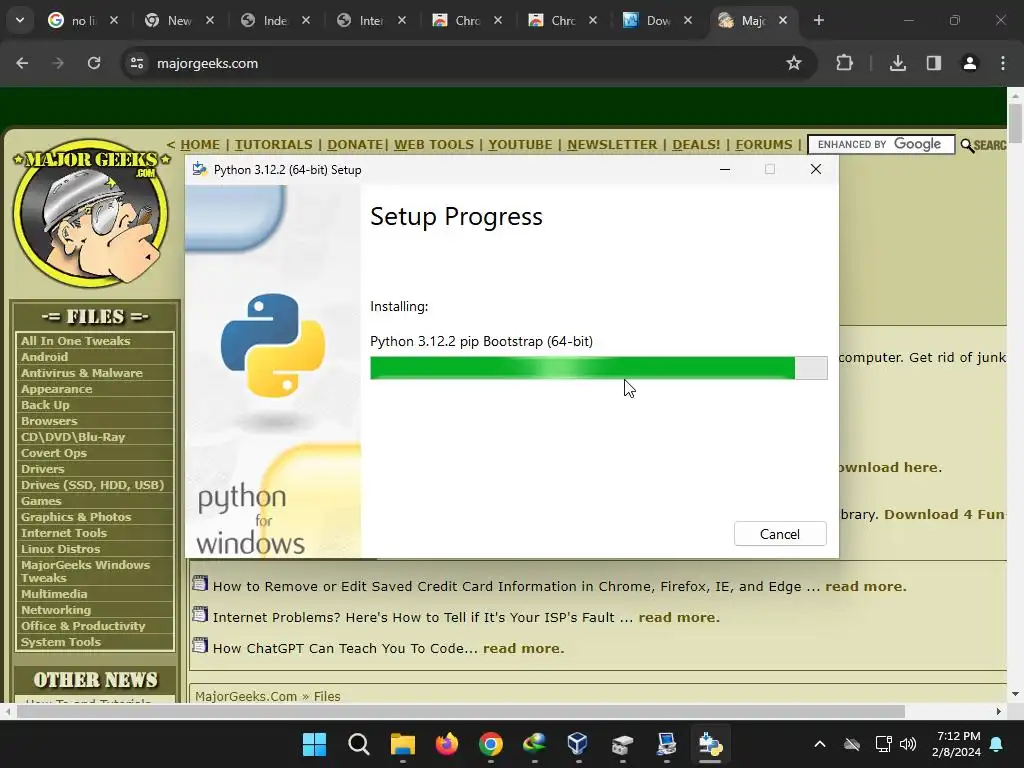Viewport: 1024px width, 768px height.
Task: Open Drives (SSD, HDD, USB) category
Action: [92, 485]
